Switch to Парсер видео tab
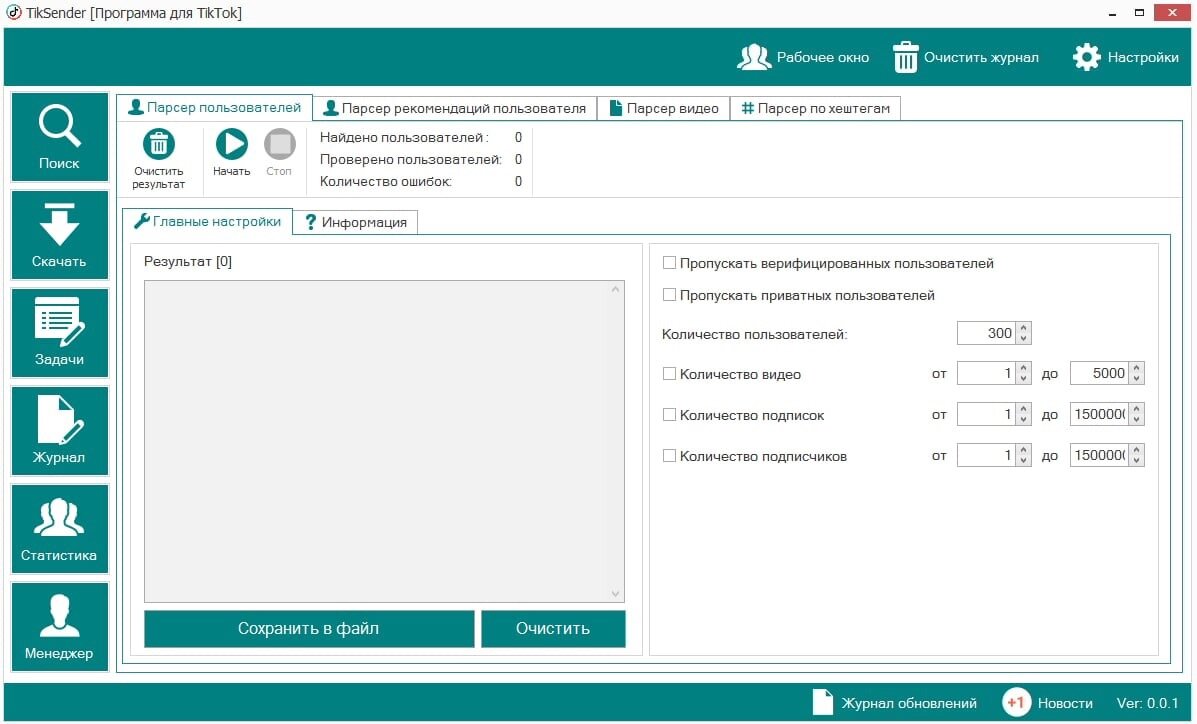Screen dimensions: 1197x724 click(x=663, y=108)
